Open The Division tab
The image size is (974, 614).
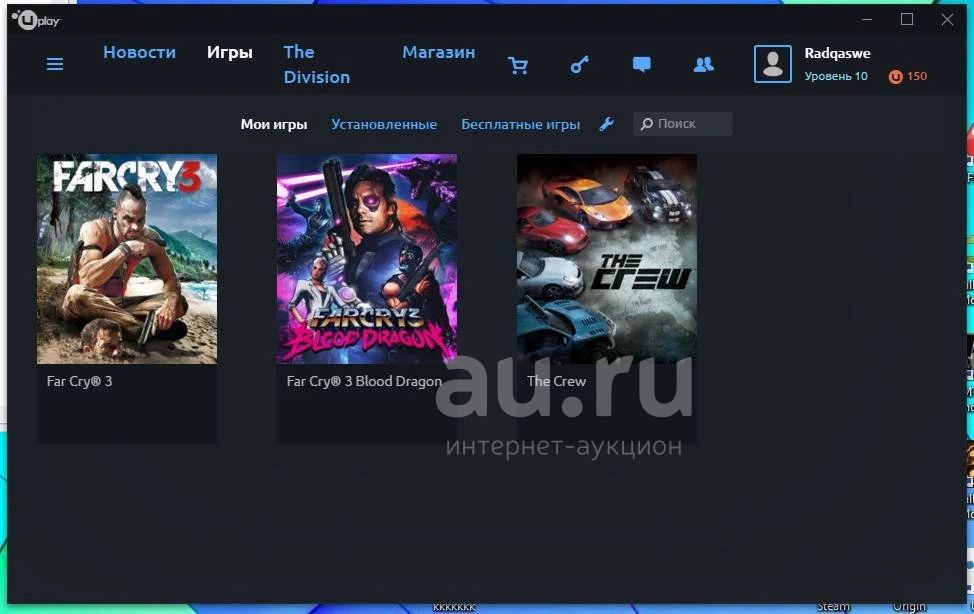coord(317,65)
